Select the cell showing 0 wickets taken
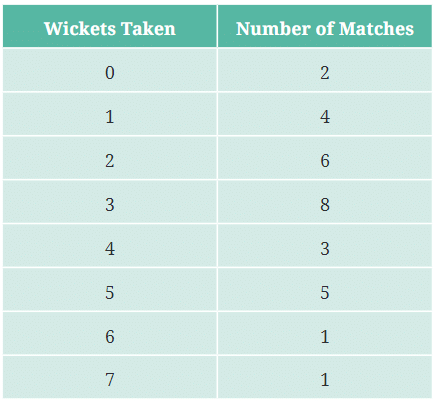Screen dimensions: 438x402 110,70
